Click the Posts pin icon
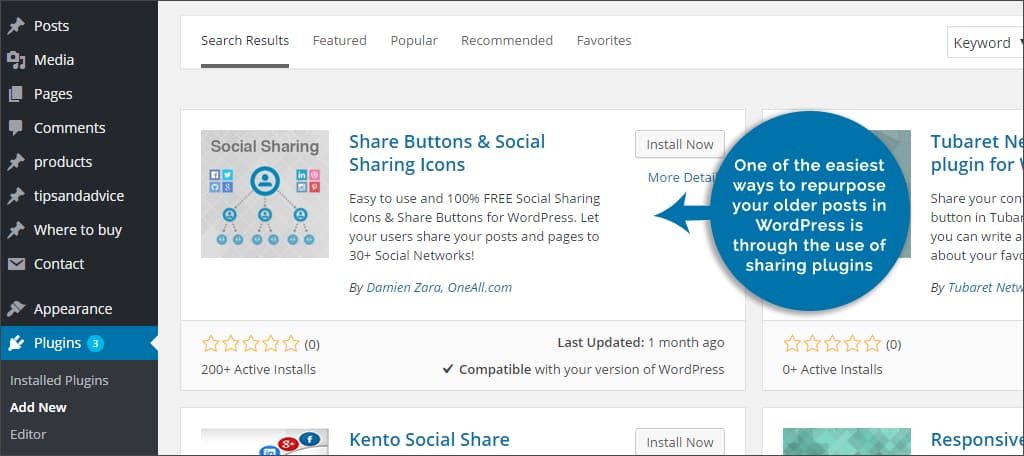 (x=16, y=26)
